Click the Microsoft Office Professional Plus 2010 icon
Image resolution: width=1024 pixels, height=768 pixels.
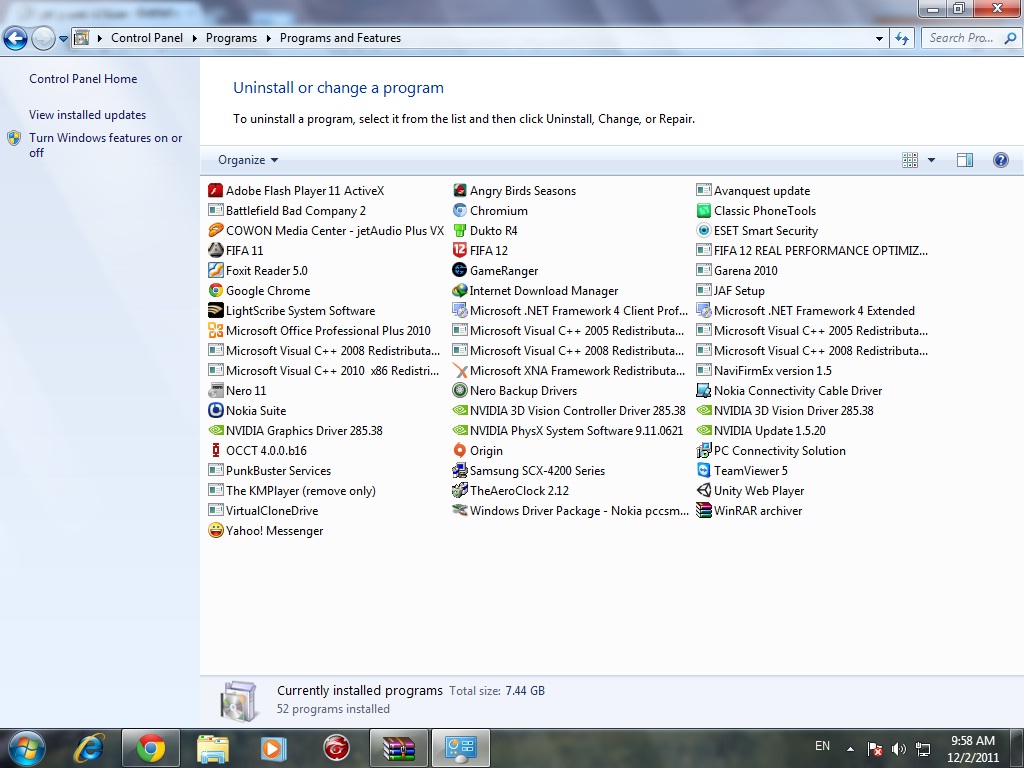click(216, 330)
